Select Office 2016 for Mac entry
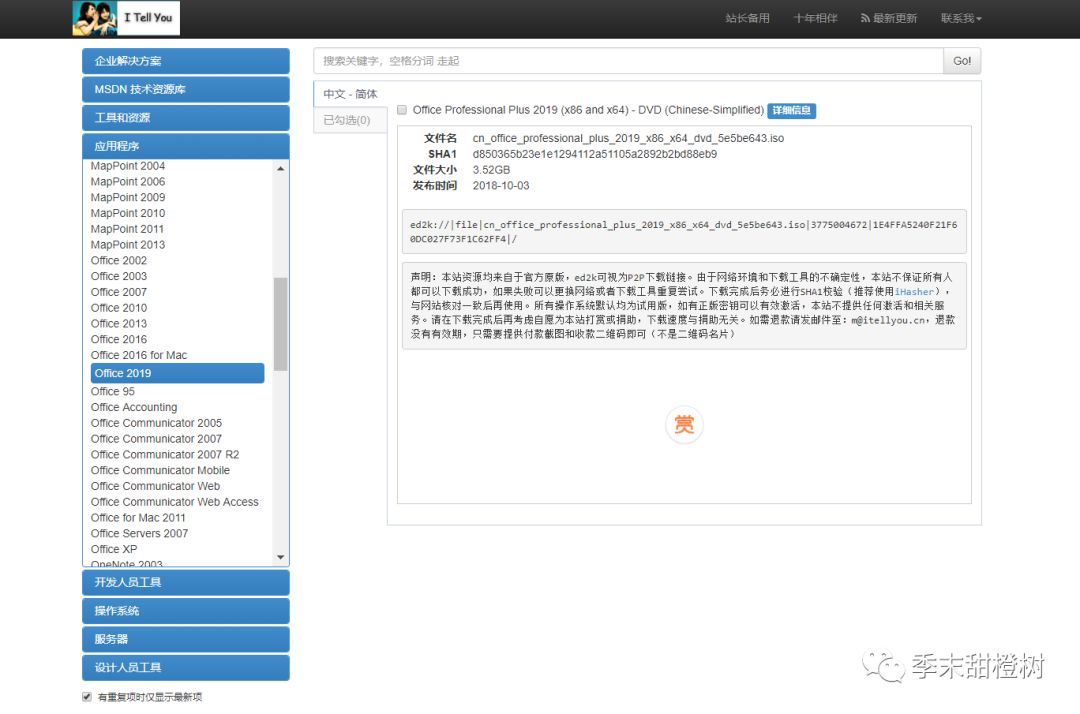 click(x=138, y=356)
